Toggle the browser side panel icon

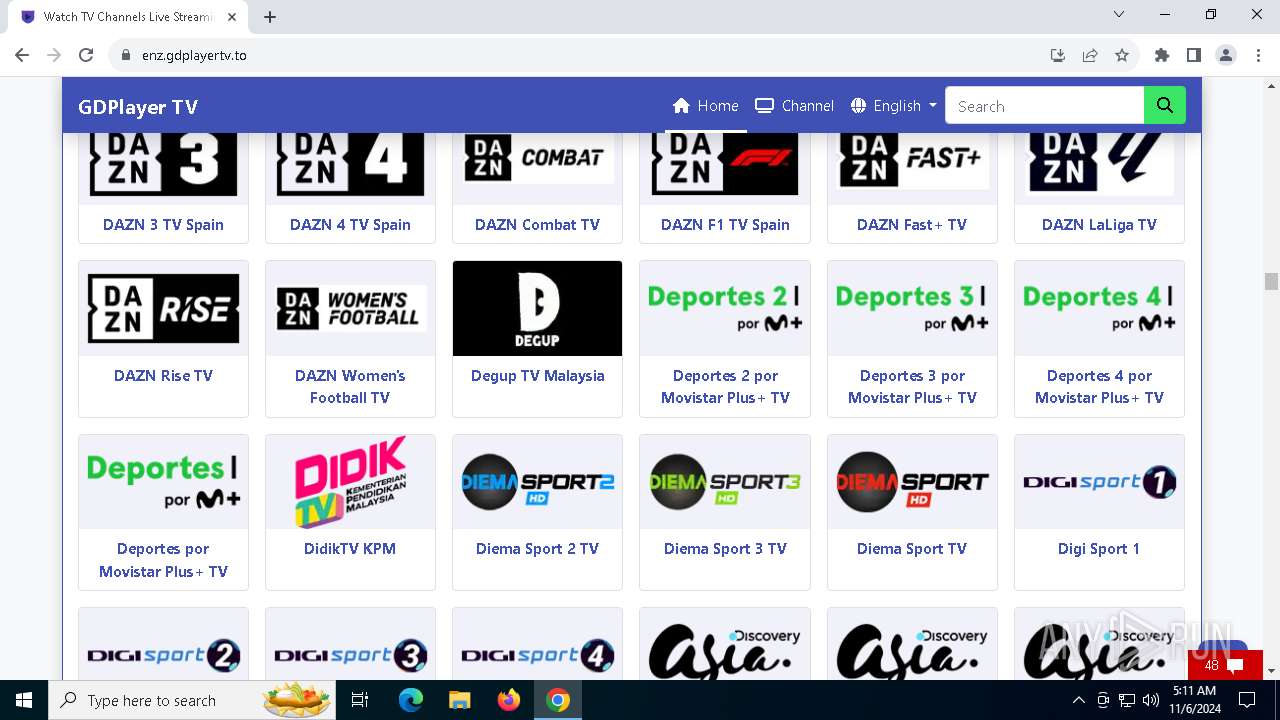coord(1194,55)
